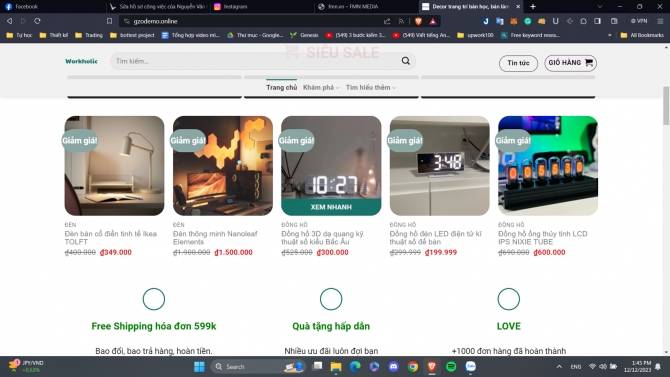
Task: Open the Free keyword research bookmark
Action: (530, 35)
